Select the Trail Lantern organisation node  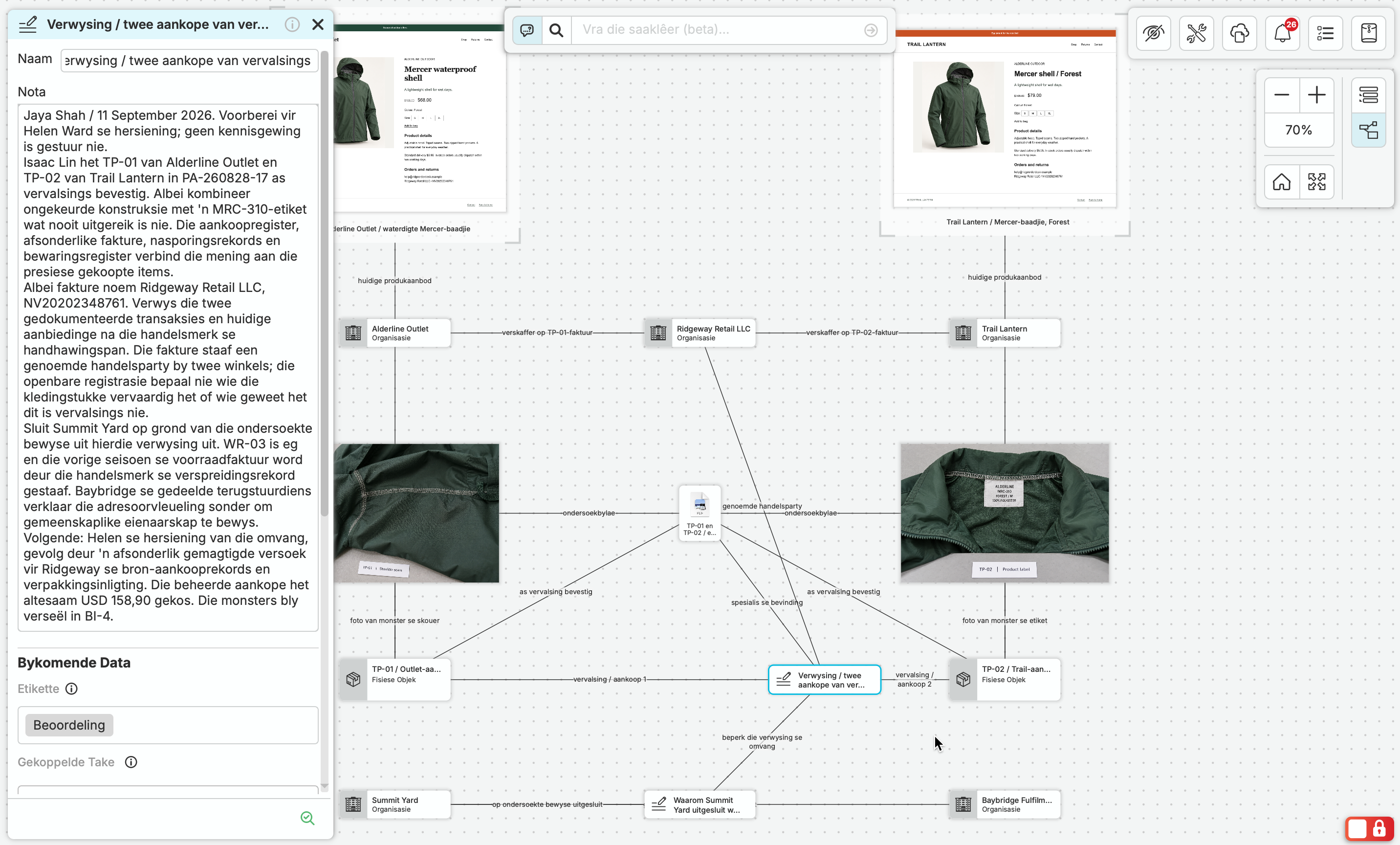[x=1005, y=333]
